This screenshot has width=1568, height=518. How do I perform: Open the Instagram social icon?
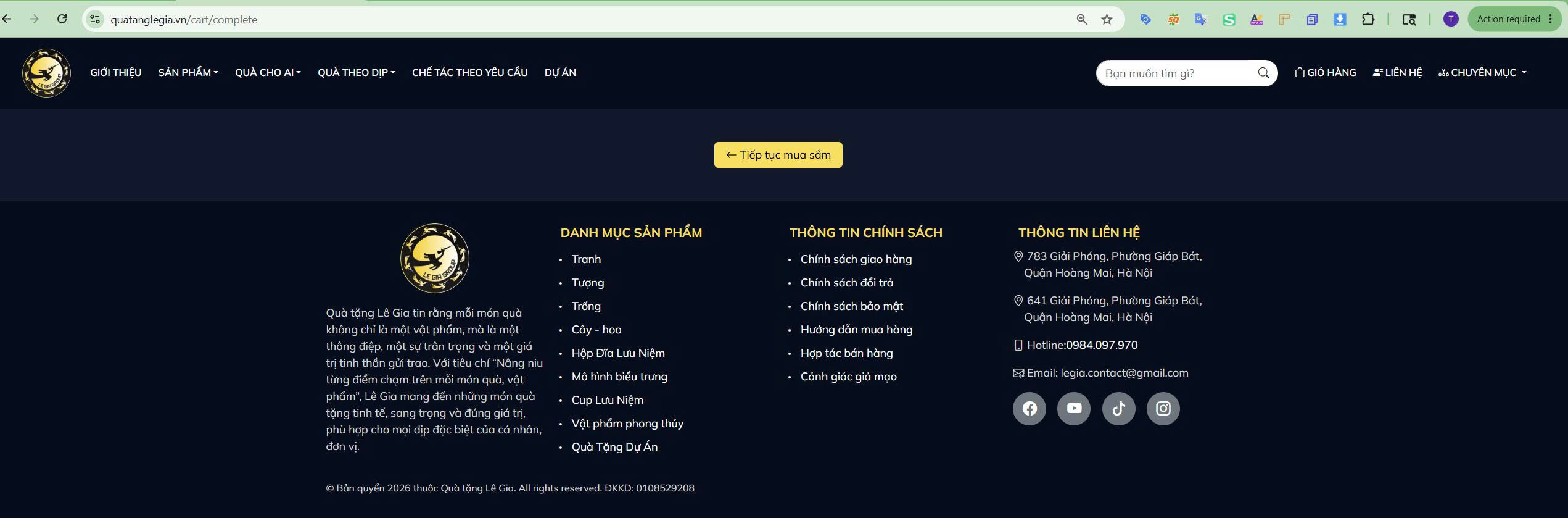[1163, 409]
